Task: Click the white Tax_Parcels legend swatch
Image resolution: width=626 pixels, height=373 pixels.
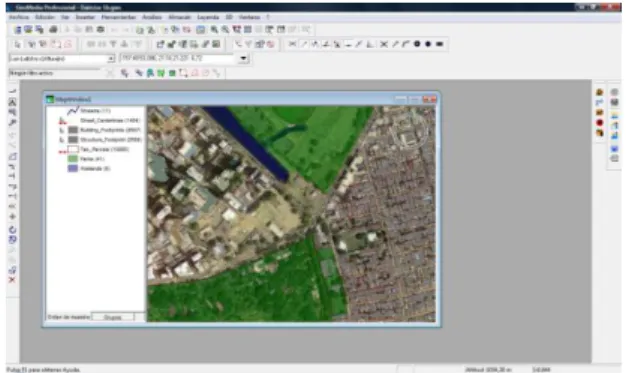Action: tap(73, 149)
